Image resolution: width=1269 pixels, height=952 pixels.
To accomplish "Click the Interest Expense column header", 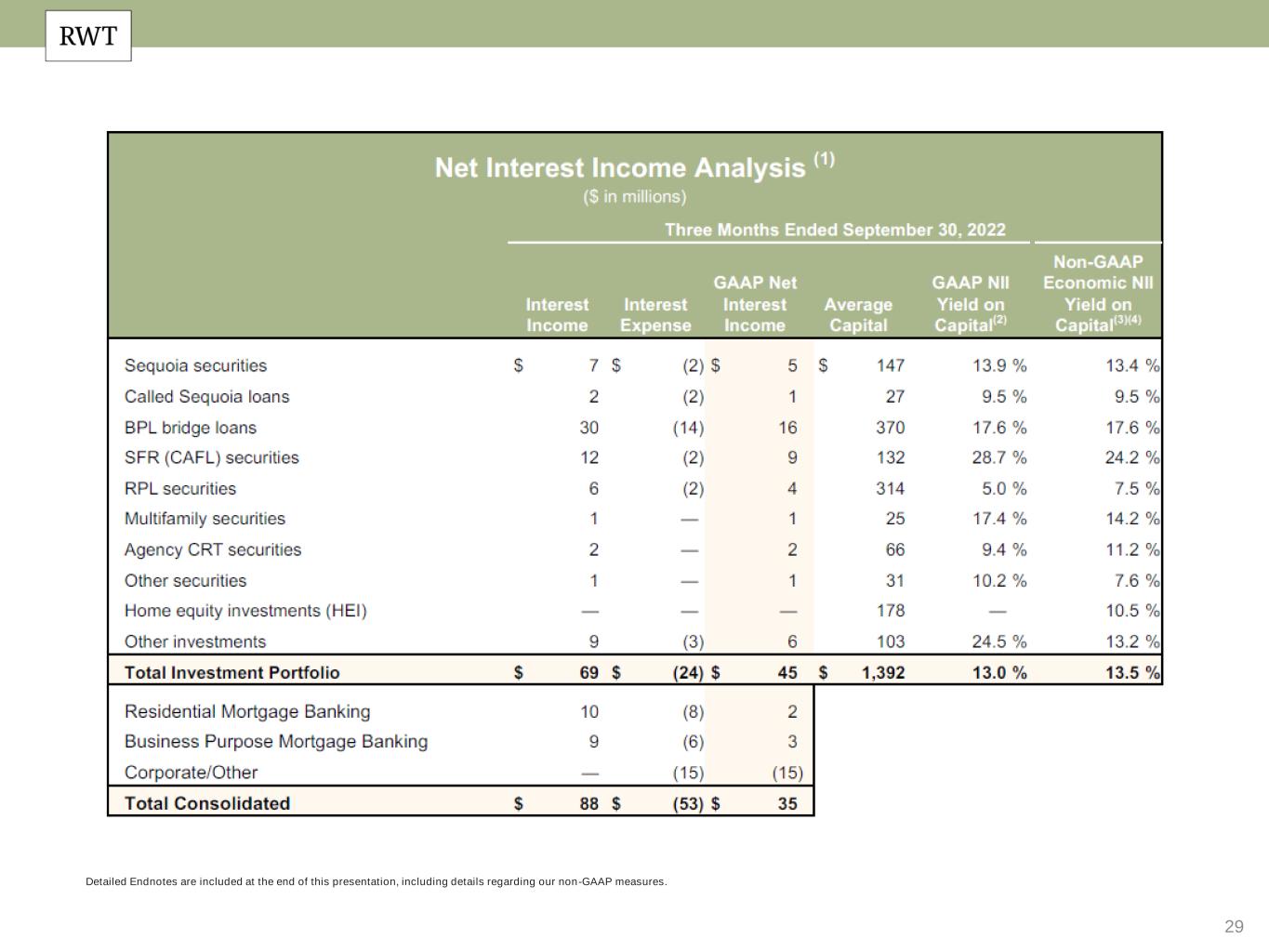I will pyautogui.click(x=655, y=315).
